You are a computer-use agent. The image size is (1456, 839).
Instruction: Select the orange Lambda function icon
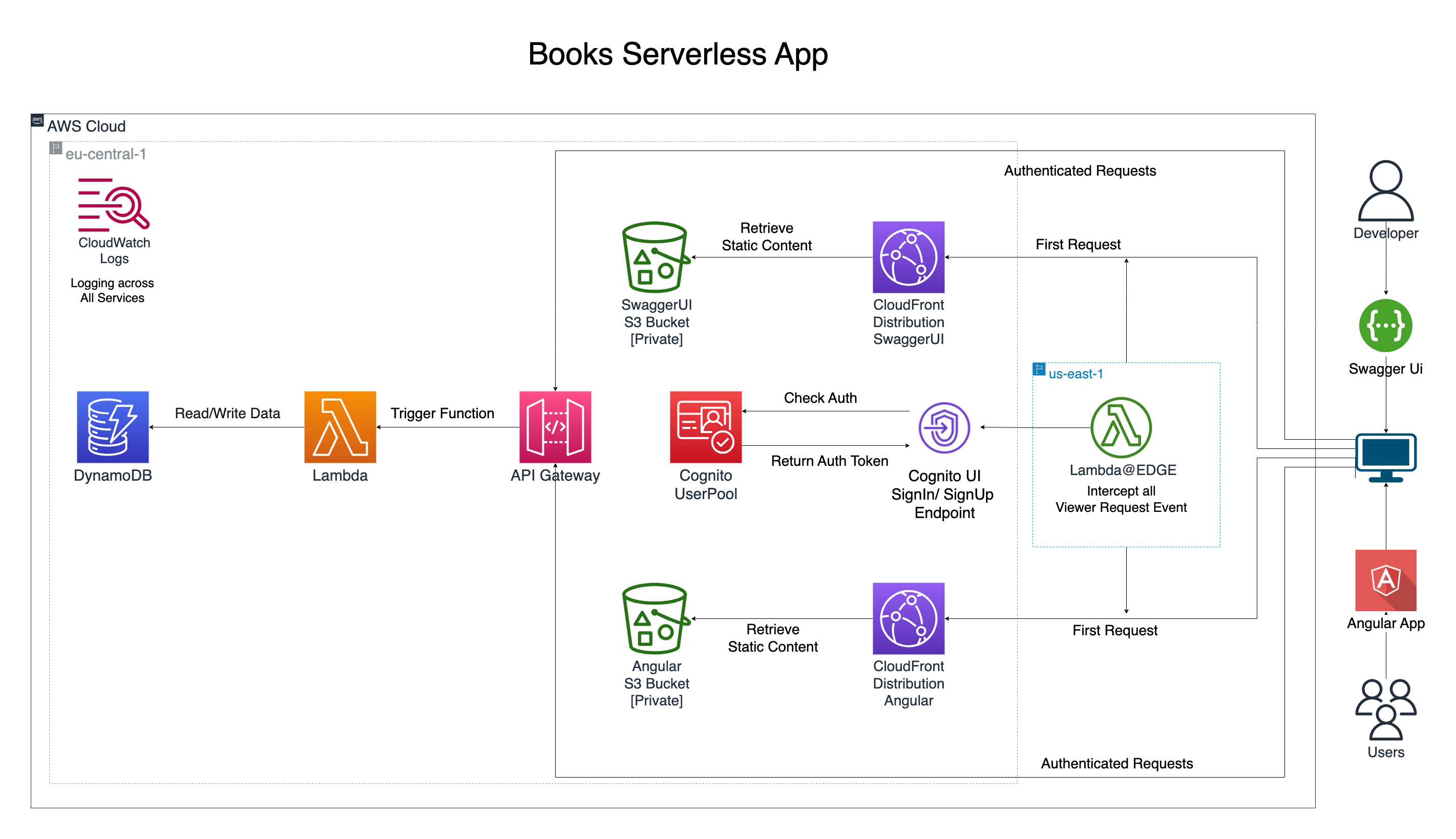click(x=340, y=427)
